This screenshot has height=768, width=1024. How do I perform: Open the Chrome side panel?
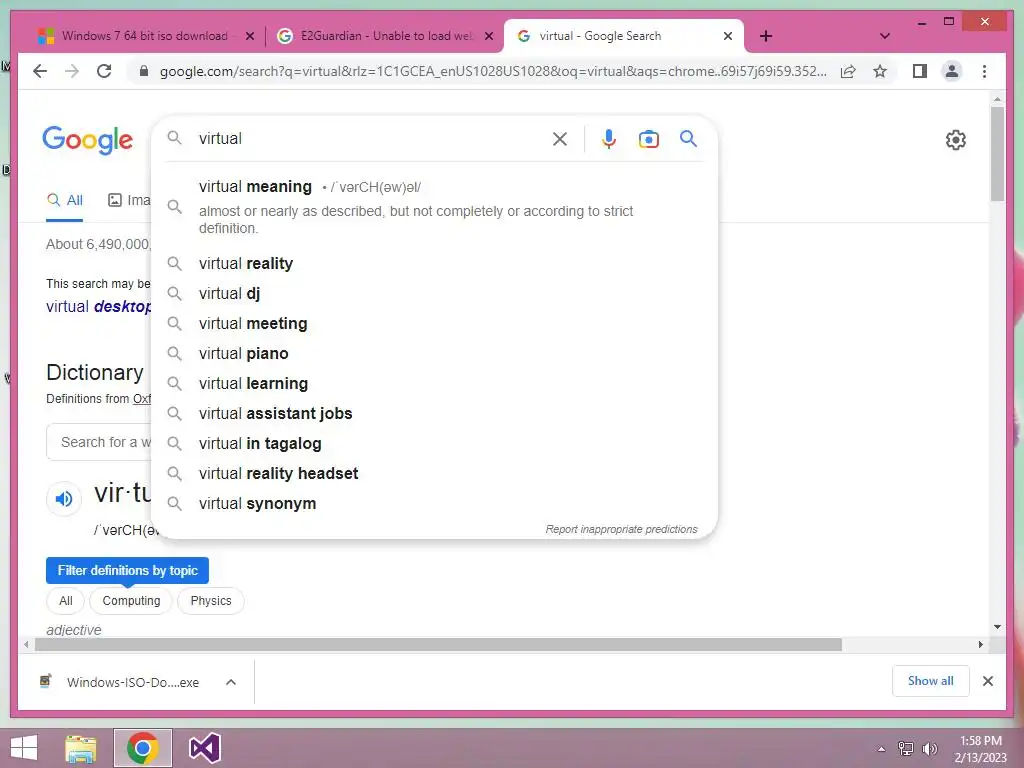click(920, 71)
